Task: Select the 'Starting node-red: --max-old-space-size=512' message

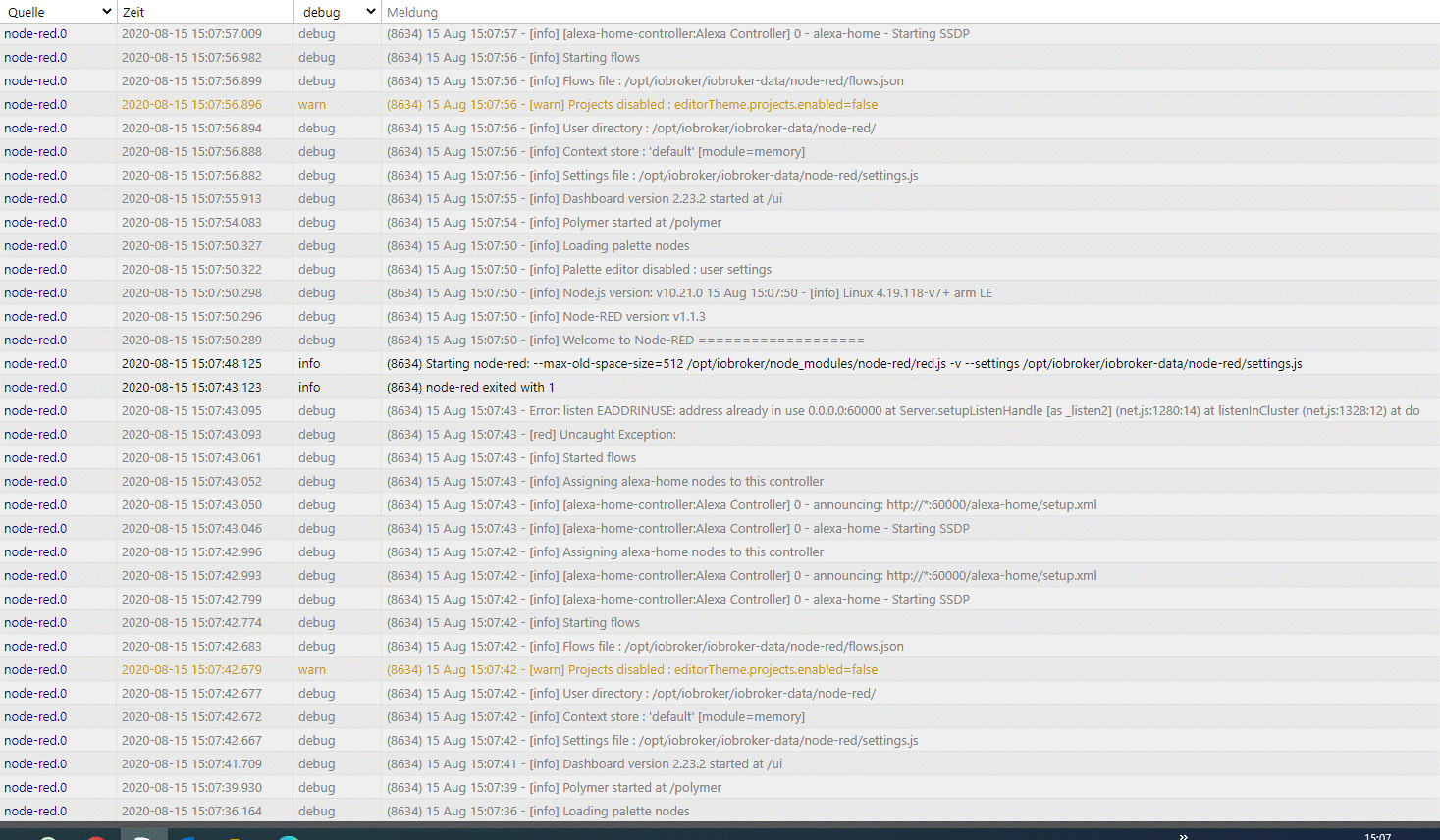Action: (x=844, y=364)
